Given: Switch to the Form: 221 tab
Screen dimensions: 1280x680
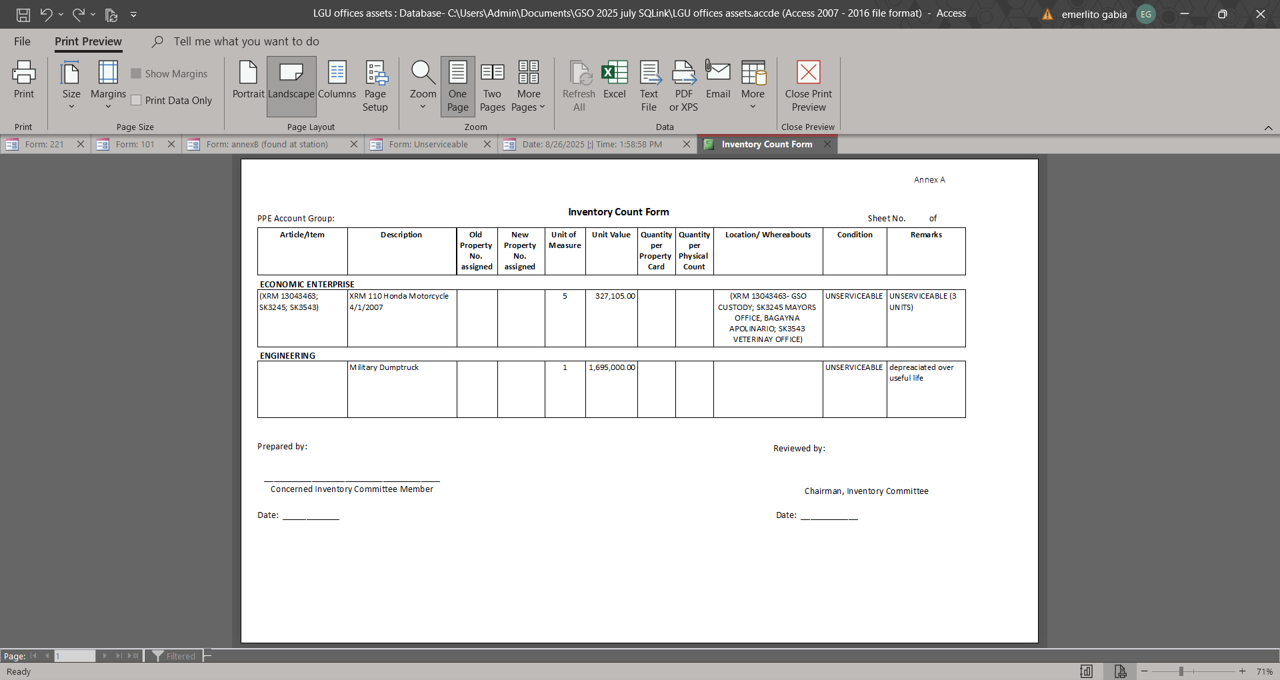Looking at the screenshot, I should coord(44,144).
